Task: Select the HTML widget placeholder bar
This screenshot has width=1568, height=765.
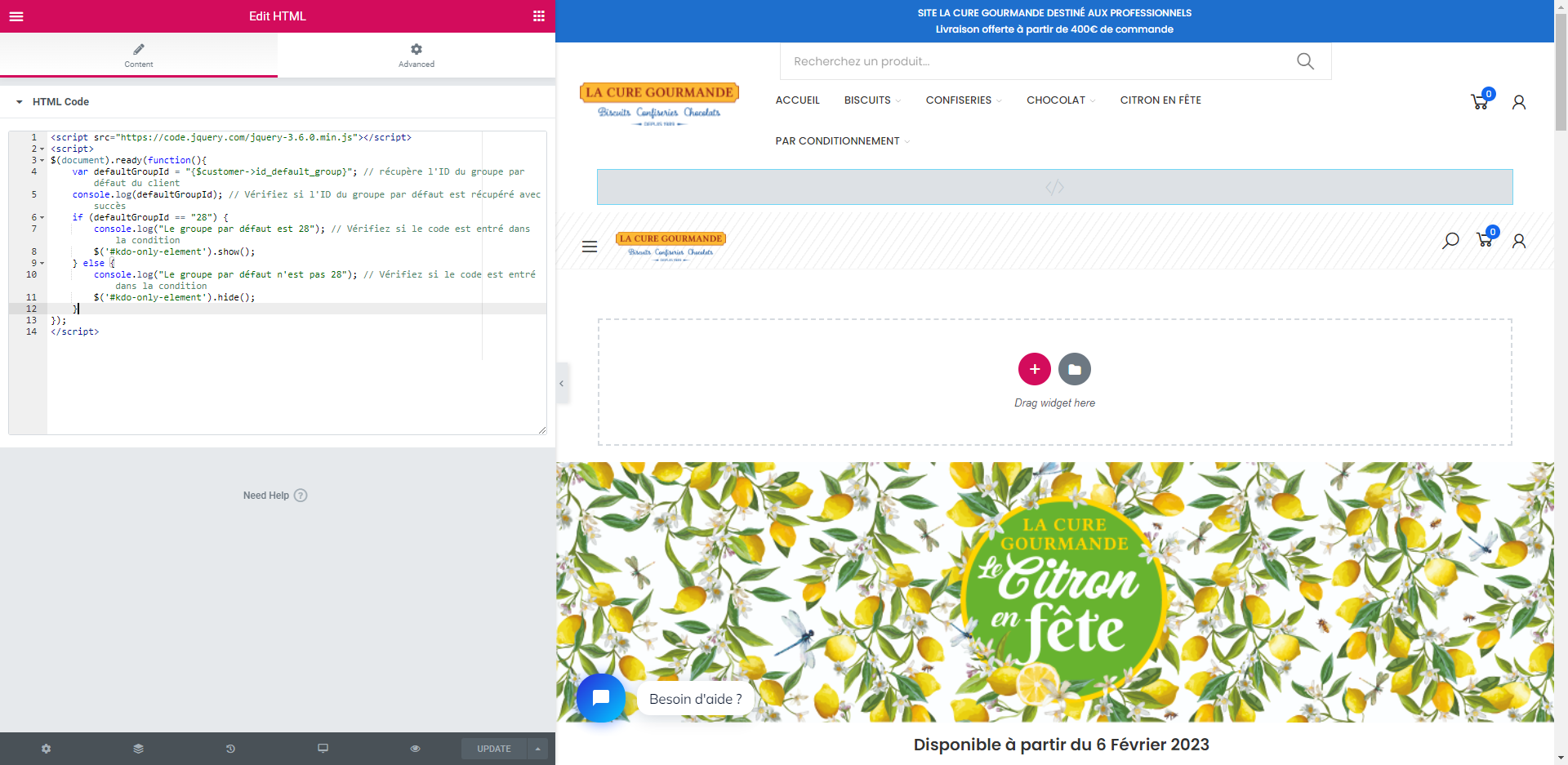Action: coord(1054,187)
